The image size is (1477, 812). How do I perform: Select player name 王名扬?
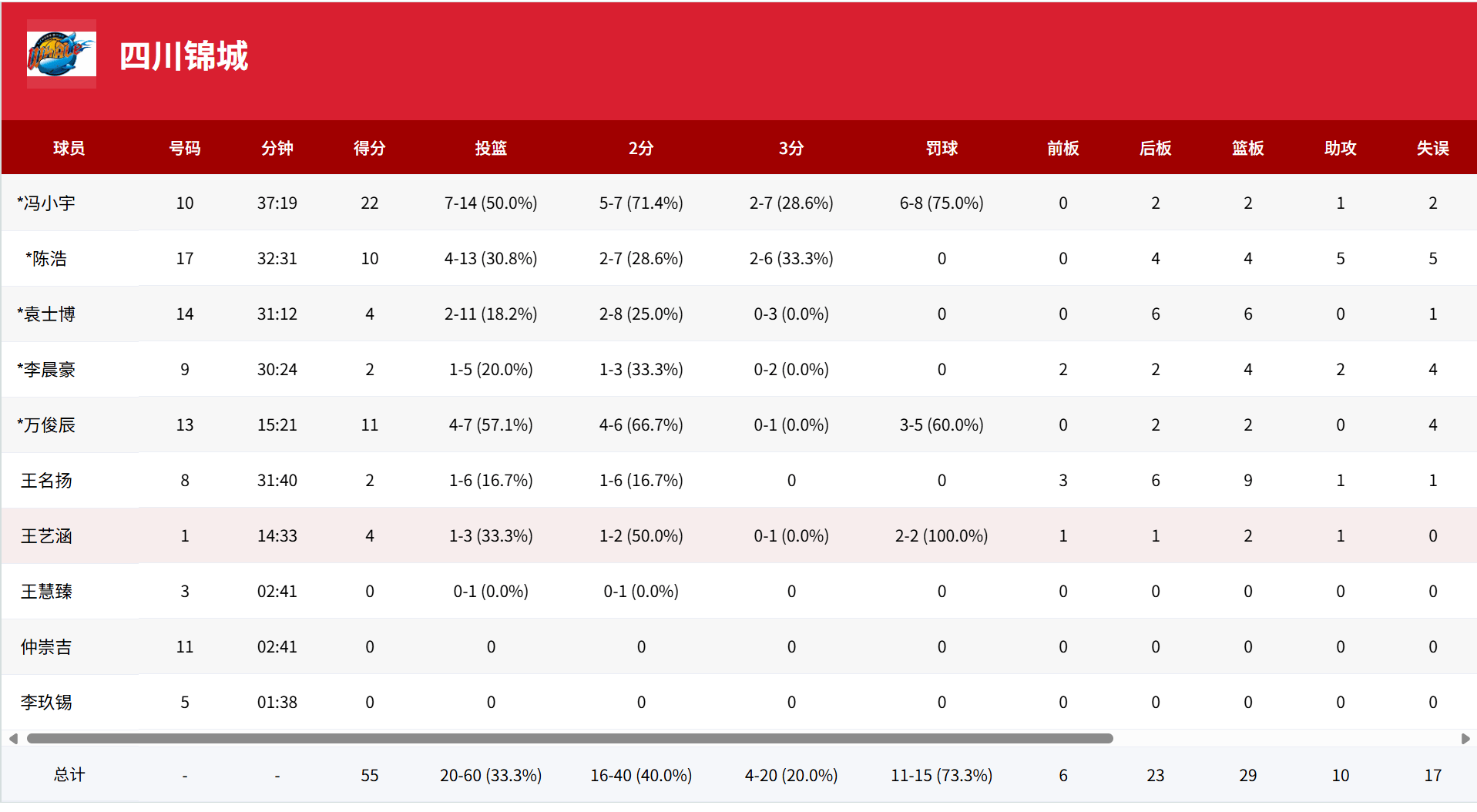pyautogui.click(x=46, y=481)
